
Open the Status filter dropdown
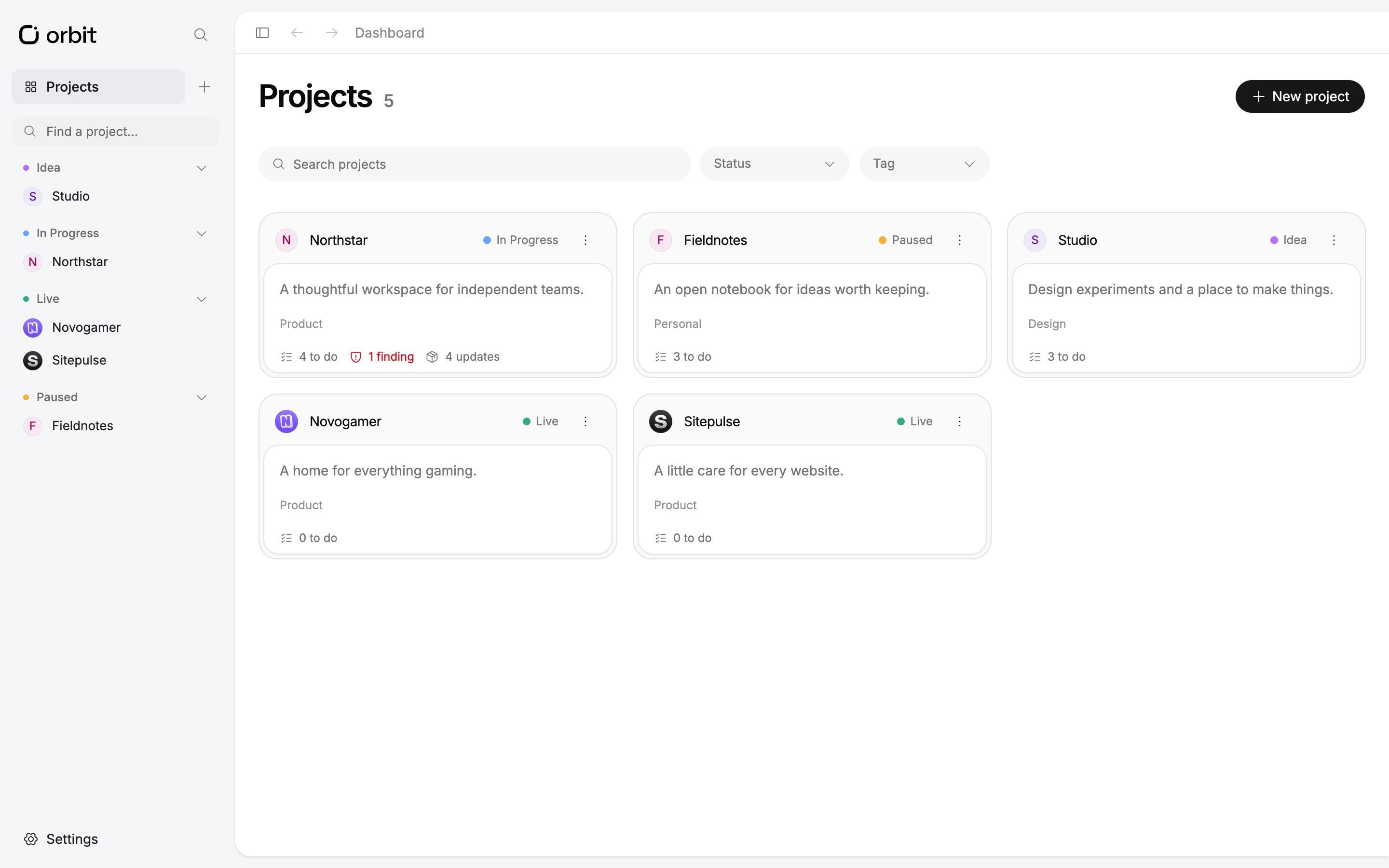click(774, 164)
